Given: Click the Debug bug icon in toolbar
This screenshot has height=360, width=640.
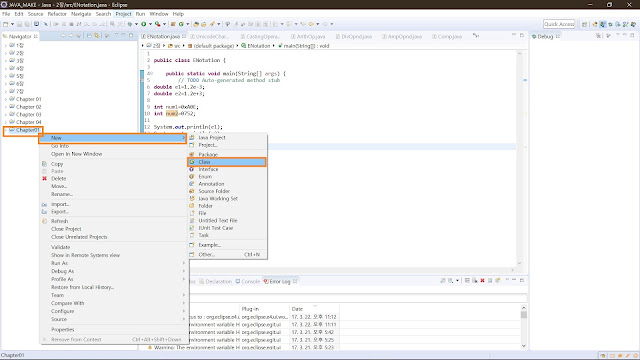Looking at the screenshot, I should coord(130,24).
